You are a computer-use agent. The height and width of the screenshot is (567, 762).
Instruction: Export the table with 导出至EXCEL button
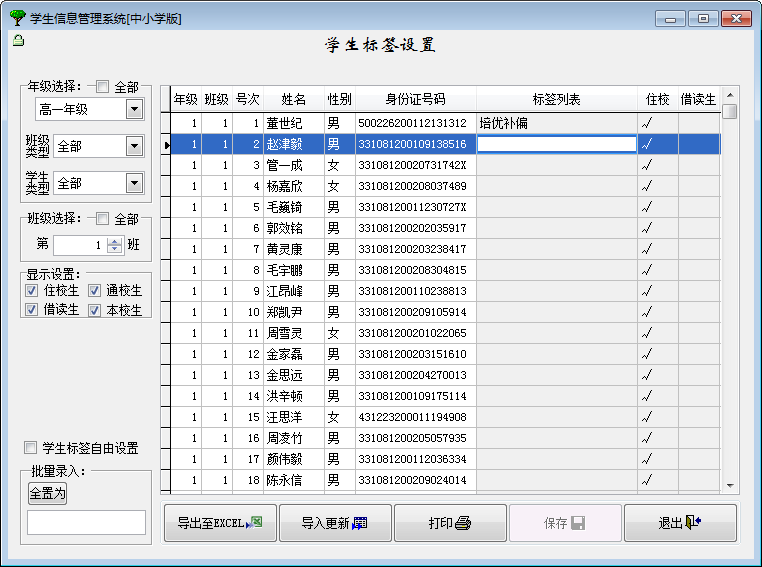point(220,523)
